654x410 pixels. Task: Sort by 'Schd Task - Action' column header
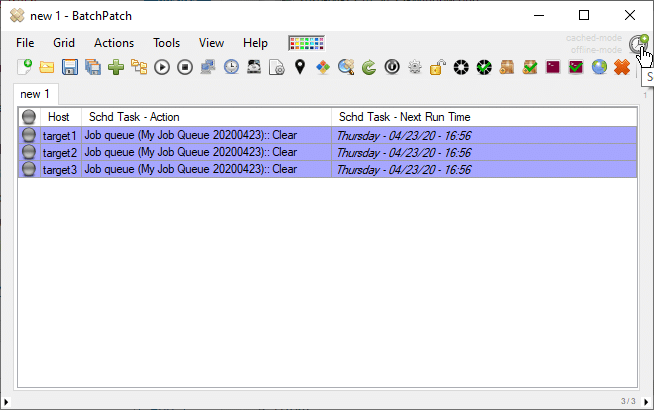[x=206, y=117]
